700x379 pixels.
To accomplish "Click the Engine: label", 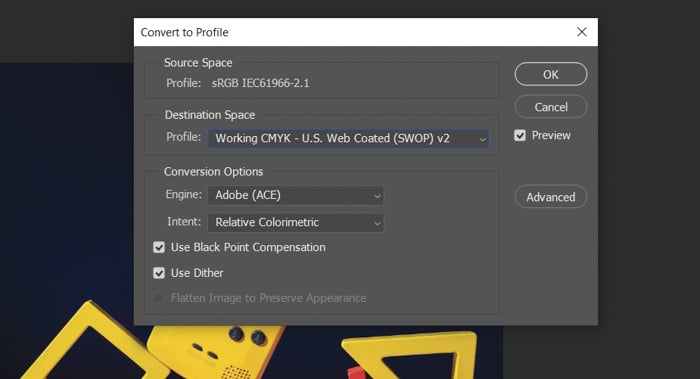I will pos(183,195).
